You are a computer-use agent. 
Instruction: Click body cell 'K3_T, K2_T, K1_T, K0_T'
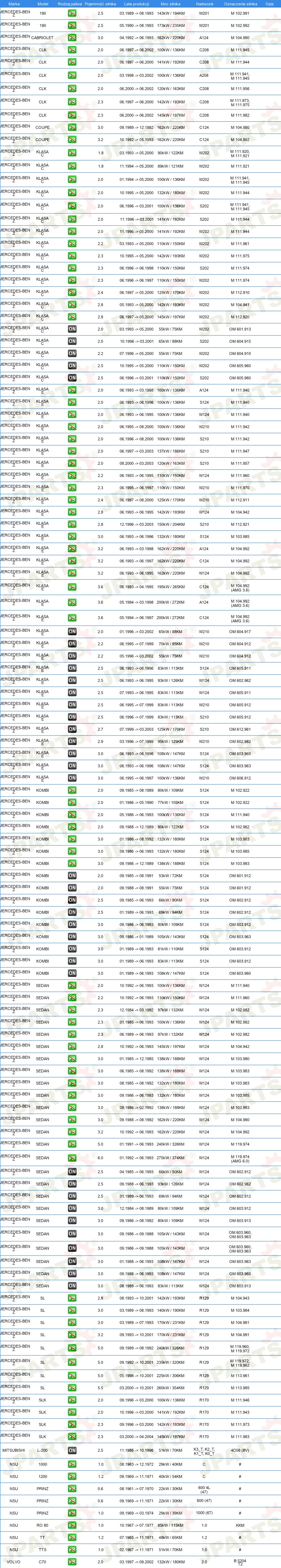coord(204,1451)
